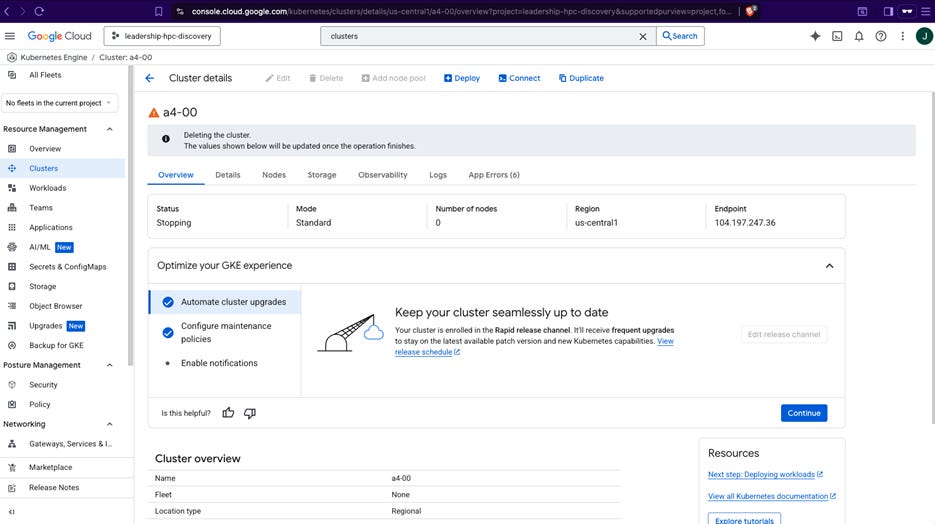Screen dimensions: 935x524
Task: Collapse the Posture Management section
Action: (x=110, y=365)
